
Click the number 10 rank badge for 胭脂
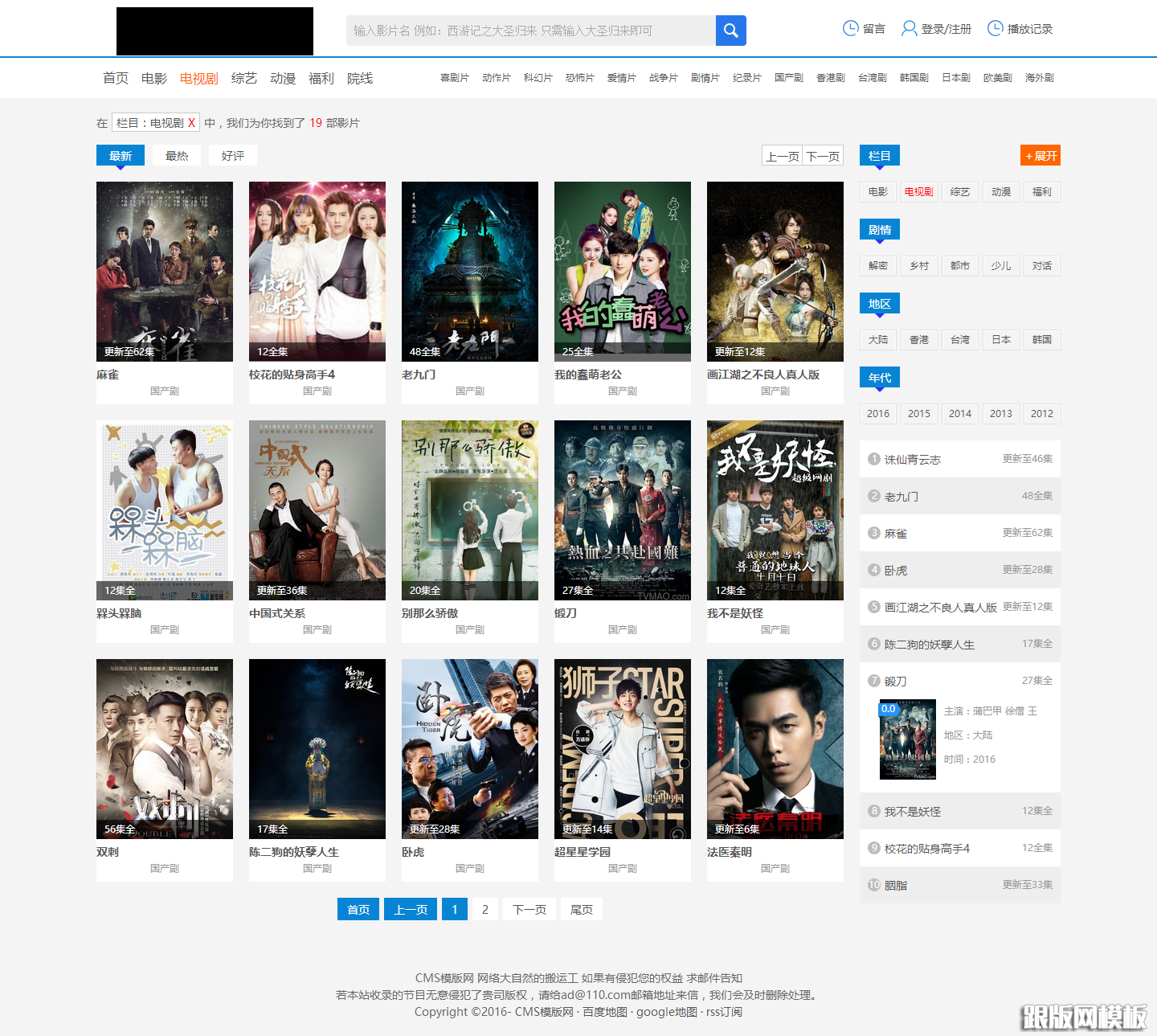(x=874, y=885)
